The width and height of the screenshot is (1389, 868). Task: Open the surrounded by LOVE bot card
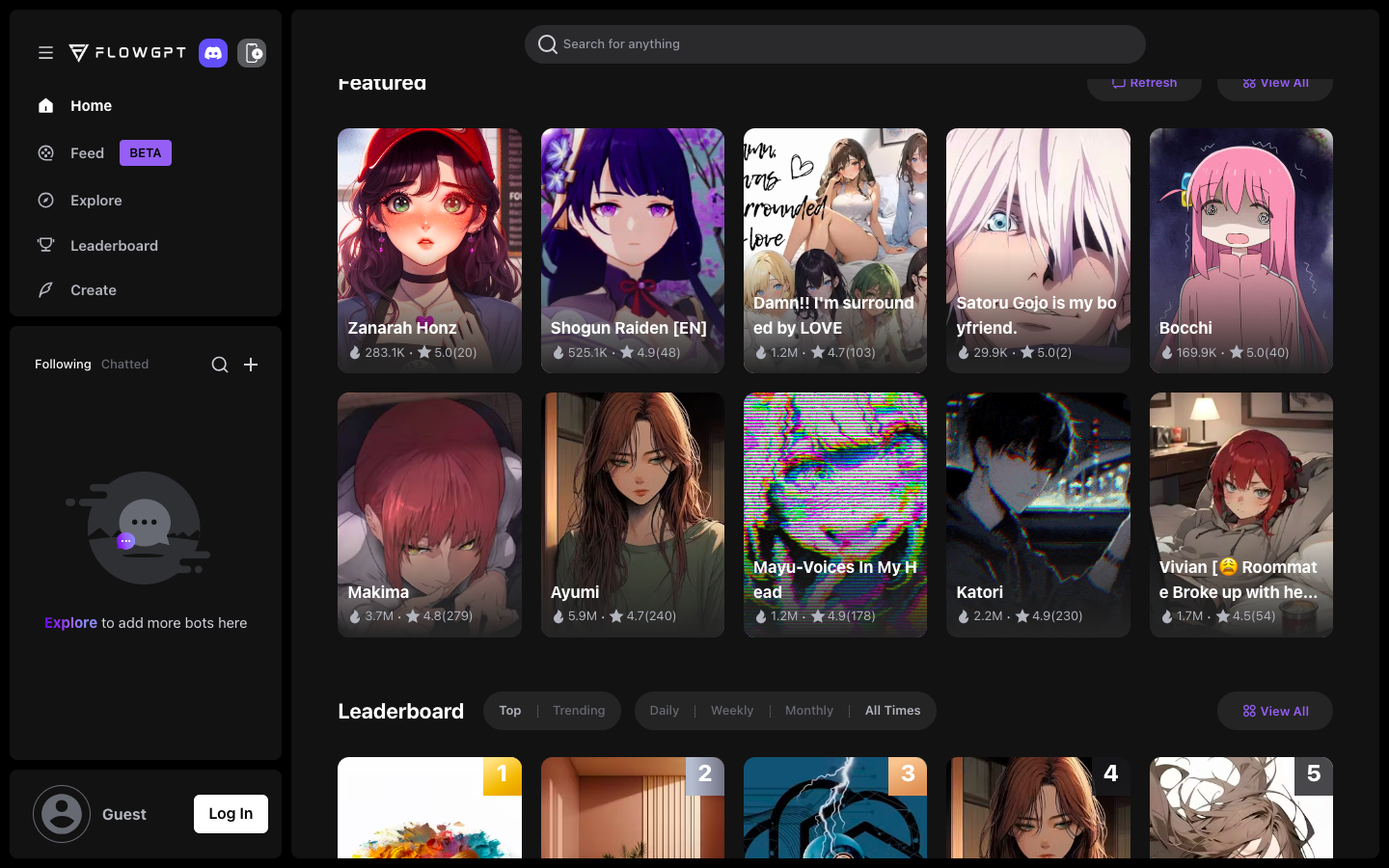pyautogui.click(x=835, y=251)
